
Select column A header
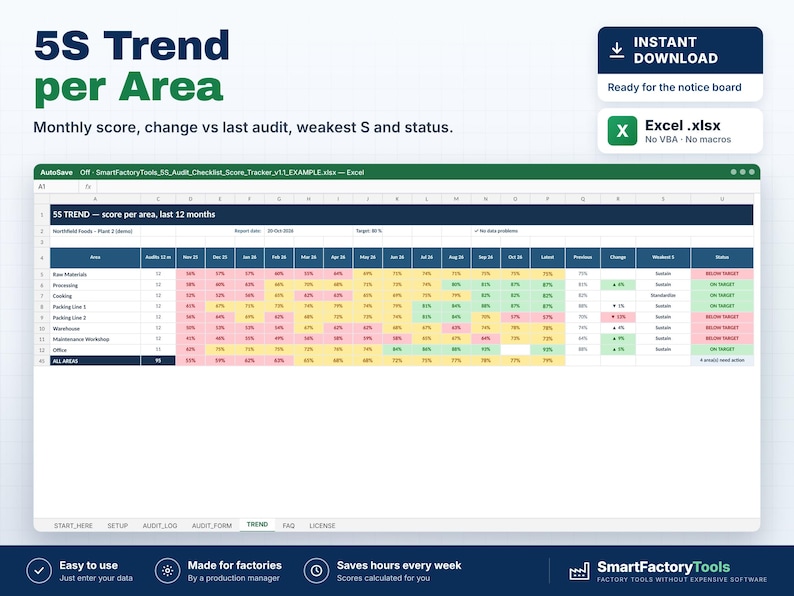(x=95, y=199)
